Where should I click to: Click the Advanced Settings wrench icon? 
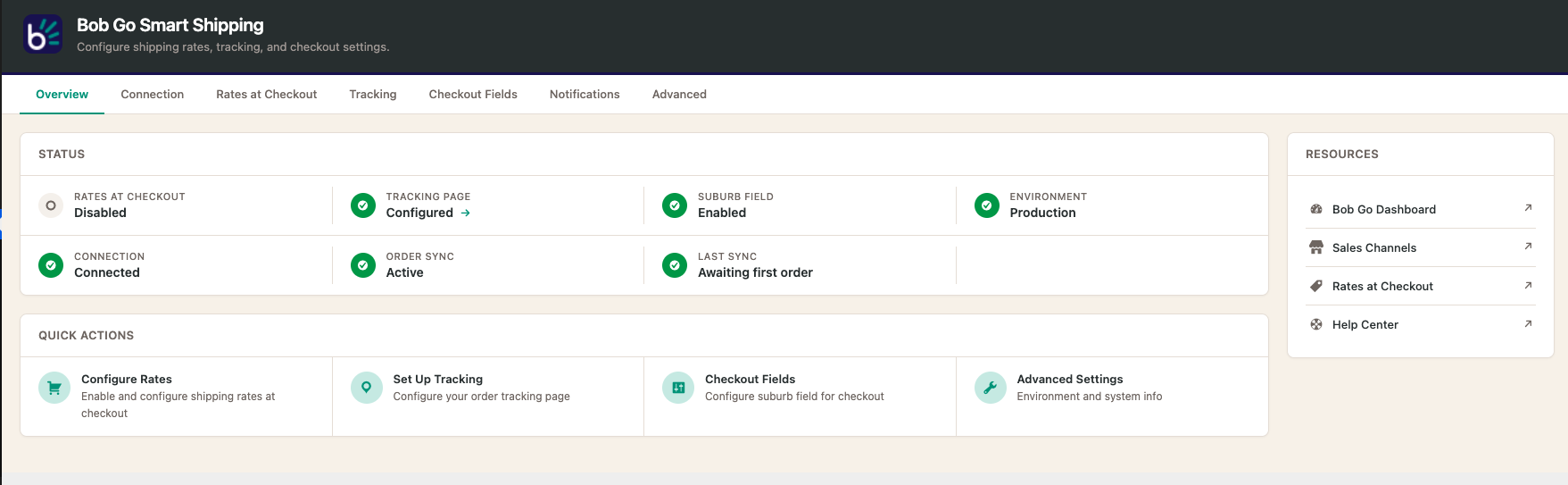[991, 388]
